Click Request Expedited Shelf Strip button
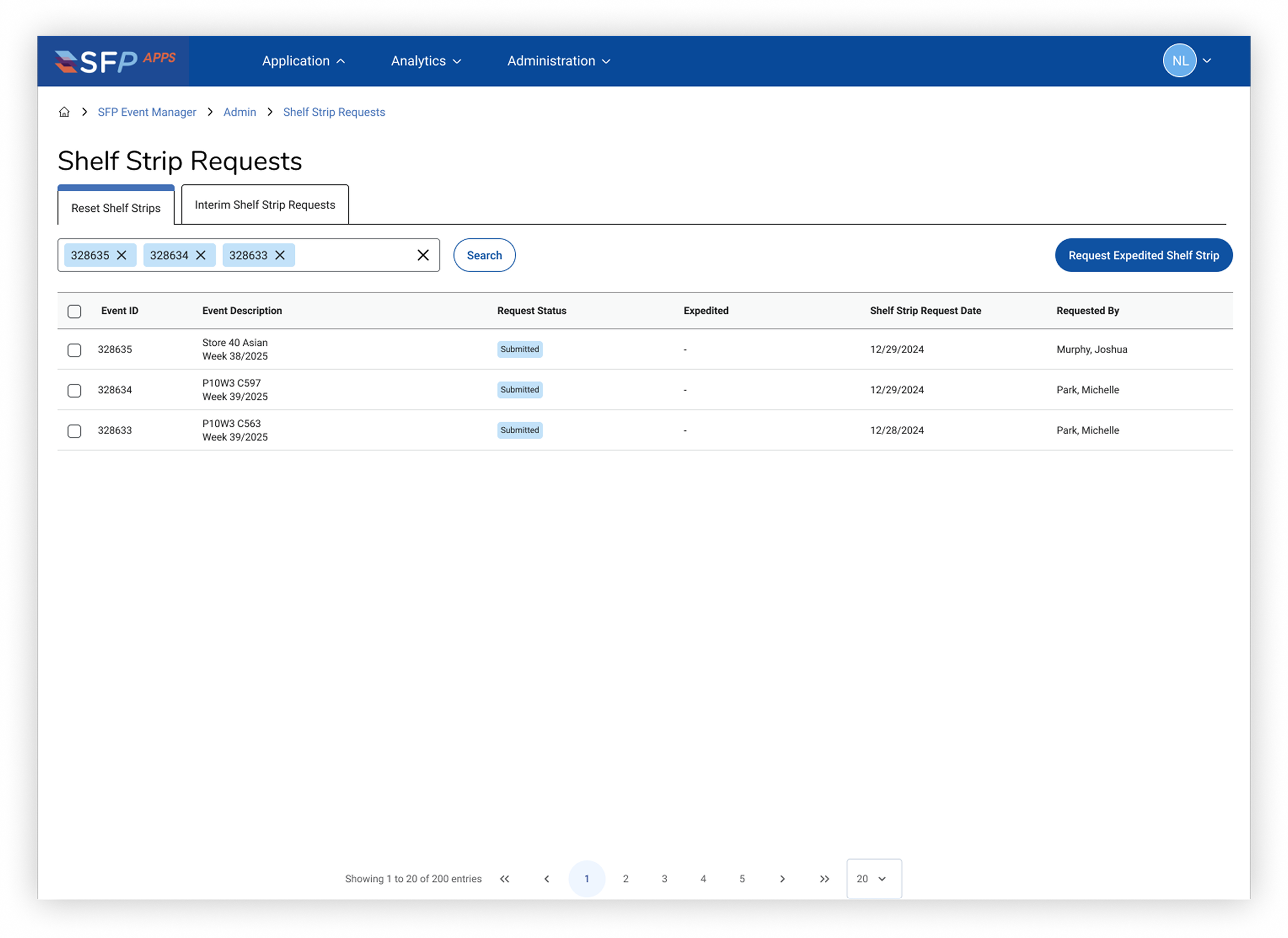 pos(1143,255)
